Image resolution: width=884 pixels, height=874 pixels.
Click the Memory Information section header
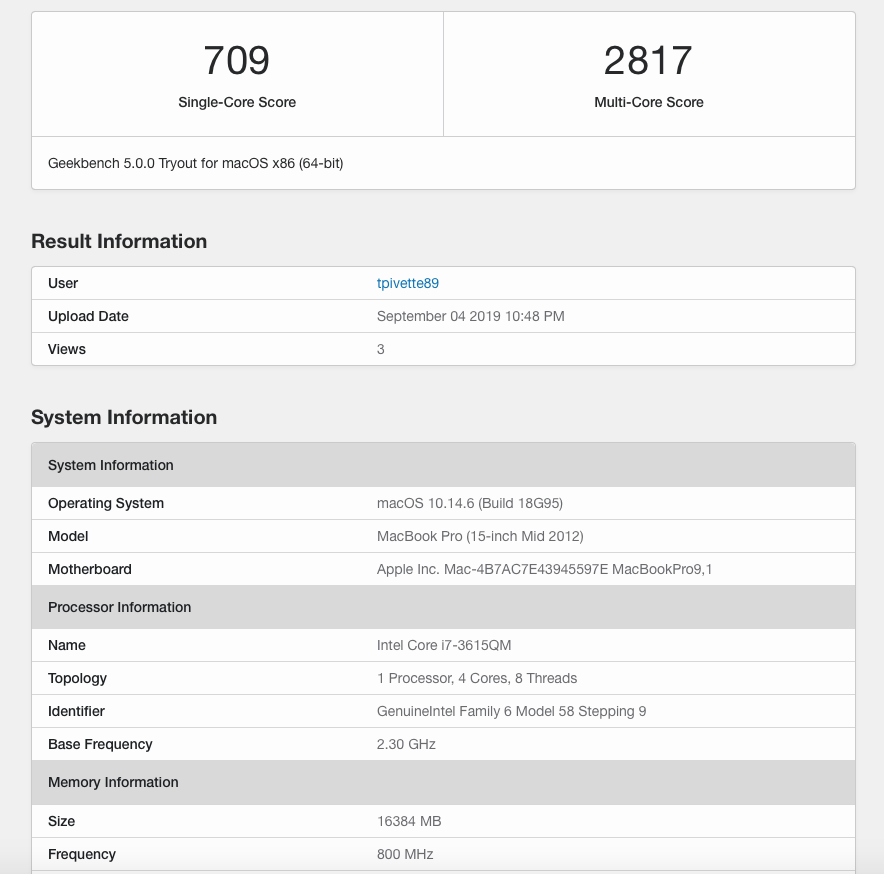443,783
